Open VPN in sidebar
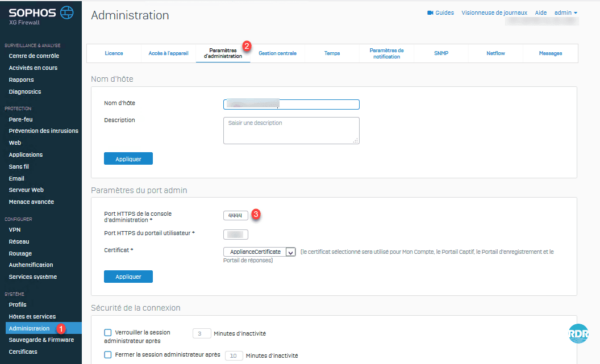This screenshot has width=600, height=364. tap(15, 230)
